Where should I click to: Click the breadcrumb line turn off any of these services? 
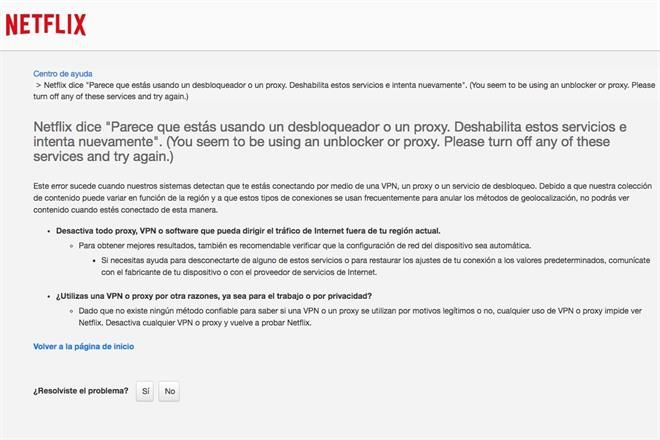click(x=111, y=96)
